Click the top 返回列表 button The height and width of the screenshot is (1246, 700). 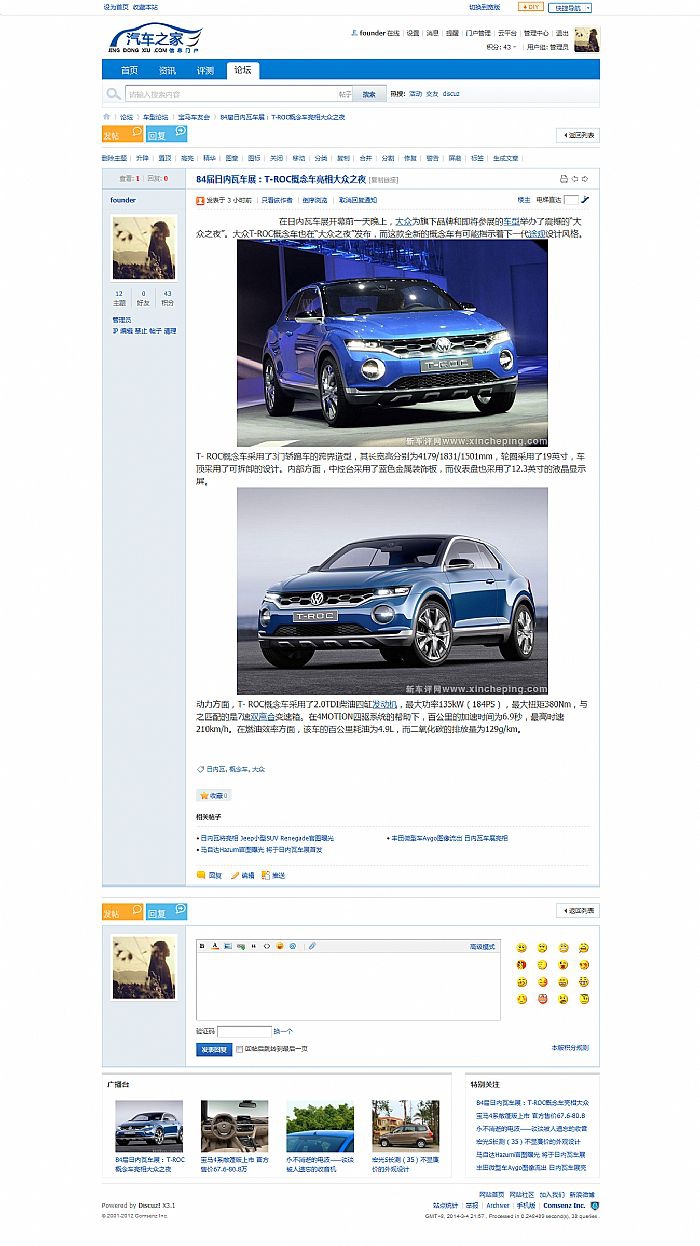pyautogui.click(x=578, y=135)
